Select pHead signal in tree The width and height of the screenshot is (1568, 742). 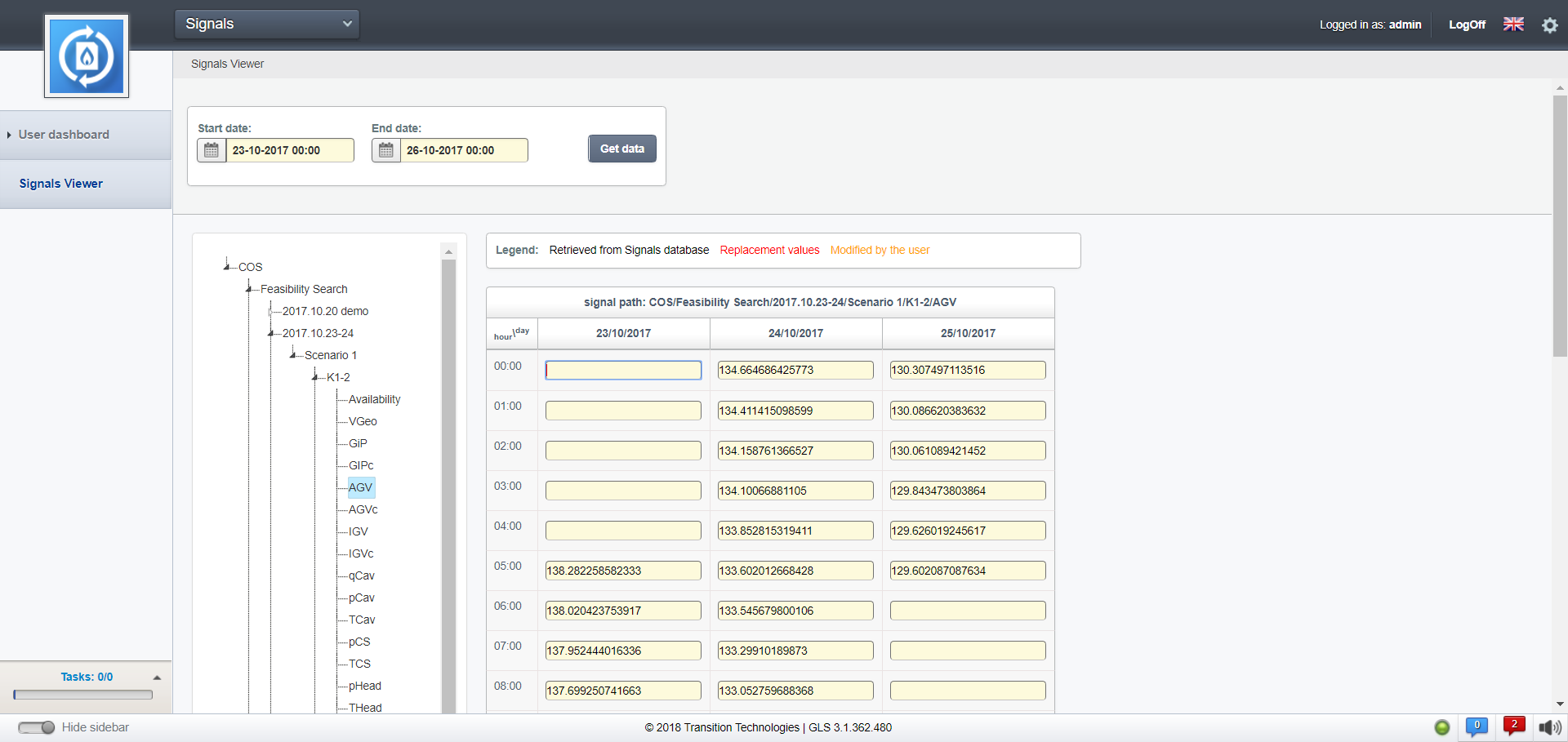coord(365,686)
